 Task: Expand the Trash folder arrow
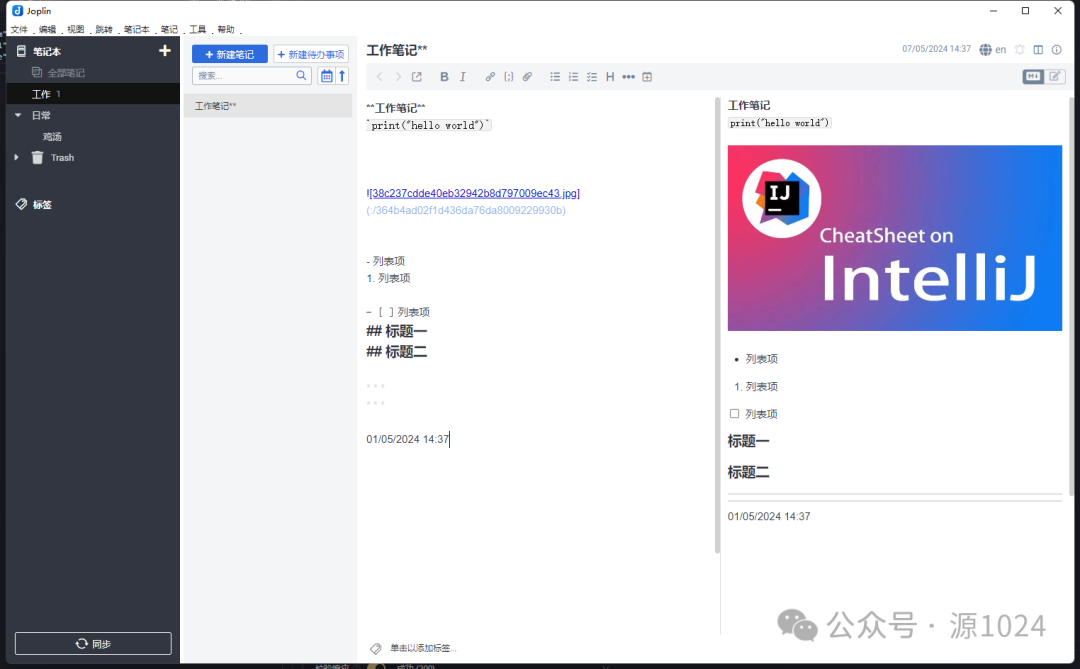(x=17, y=157)
